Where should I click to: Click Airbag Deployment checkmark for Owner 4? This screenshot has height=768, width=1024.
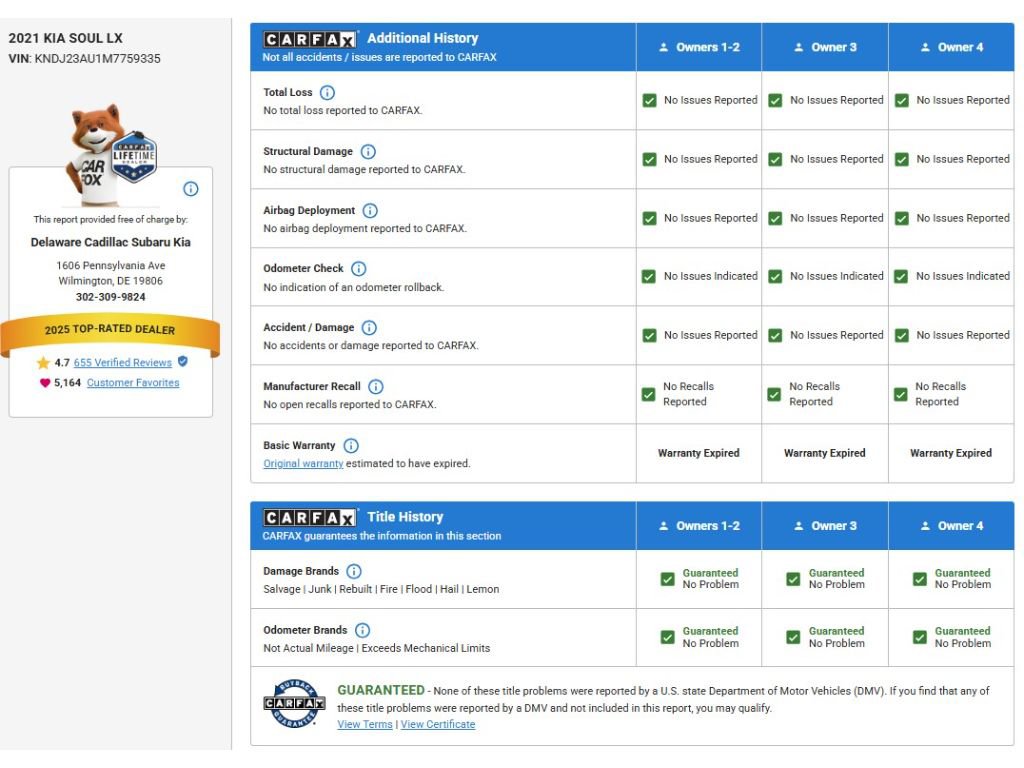coord(902,218)
